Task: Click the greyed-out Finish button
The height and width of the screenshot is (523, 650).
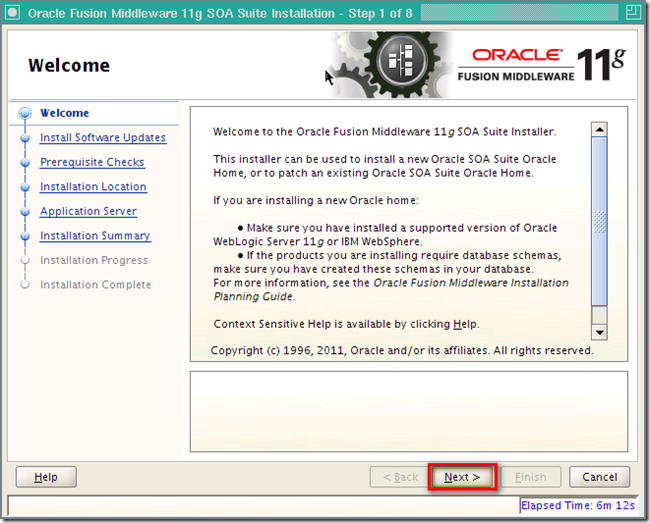Action: [531, 477]
